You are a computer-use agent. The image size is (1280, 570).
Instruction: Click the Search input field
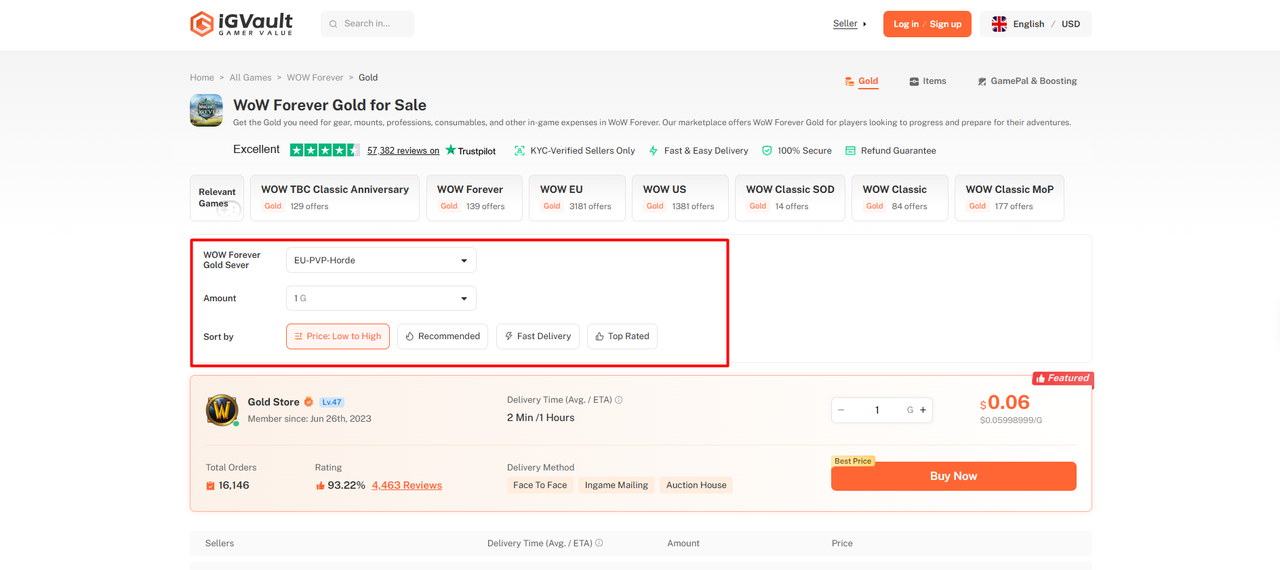367,24
